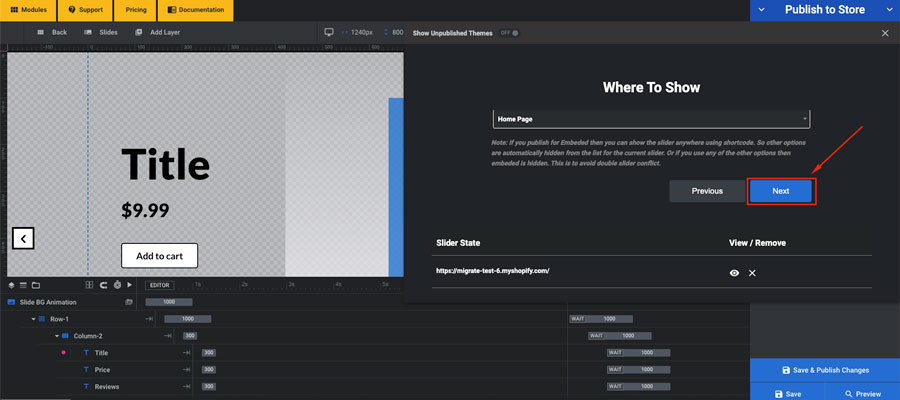Image resolution: width=900 pixels, height=400 pixels.
Task: Play the timeline animation
Action: click(x=130, y=285)
